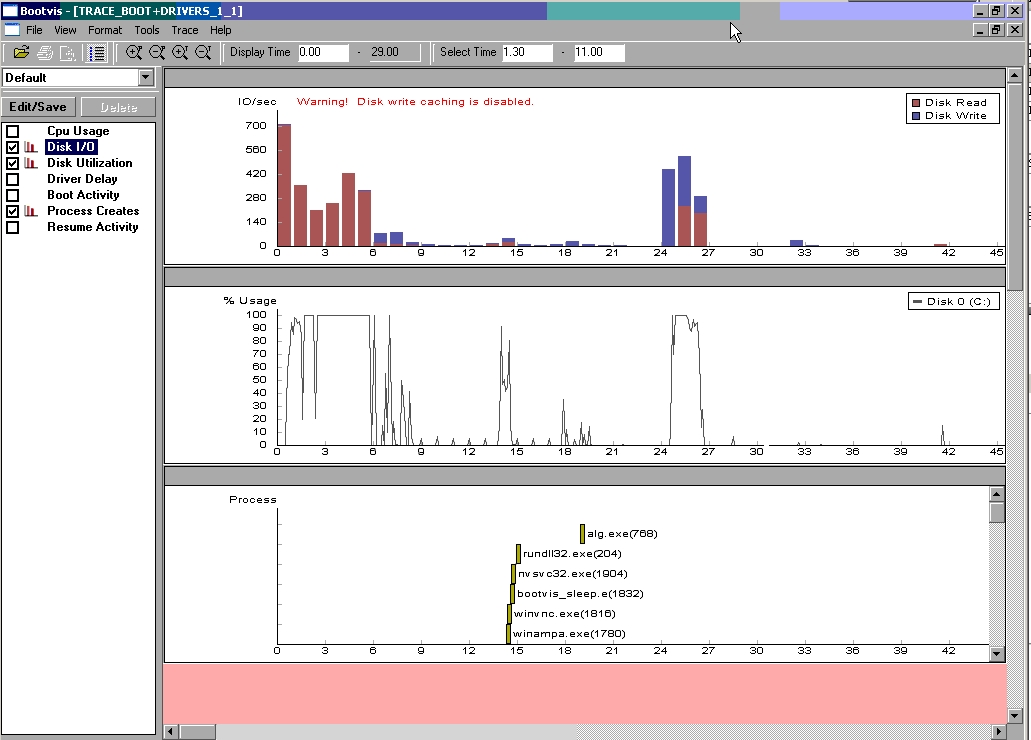Click the Process panel scroll-up arrow
Viewport: 1031px width, 740px height.
pyautogui.click(x=996, y=494)
